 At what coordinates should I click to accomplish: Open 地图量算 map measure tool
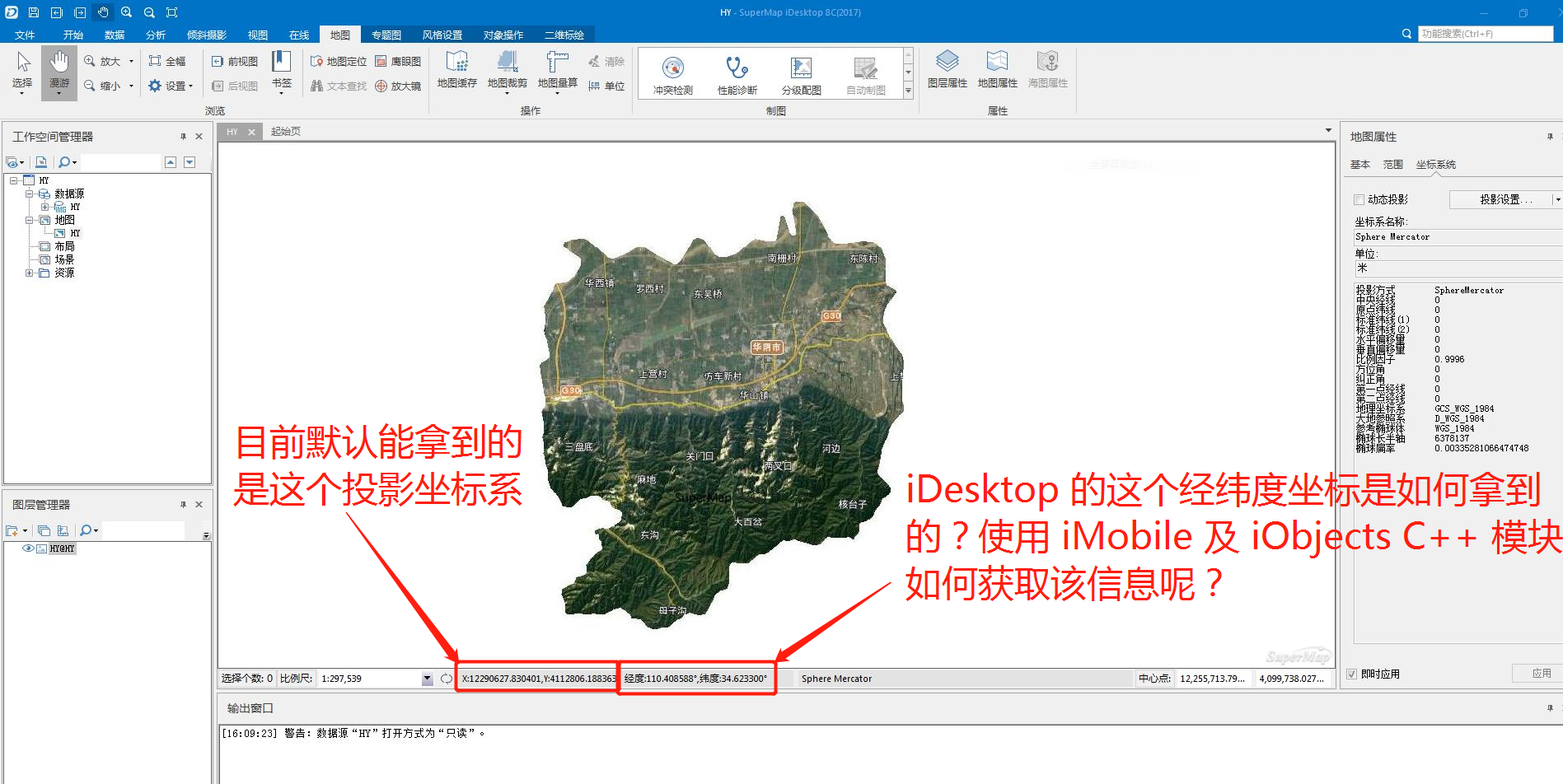(558, 71)
